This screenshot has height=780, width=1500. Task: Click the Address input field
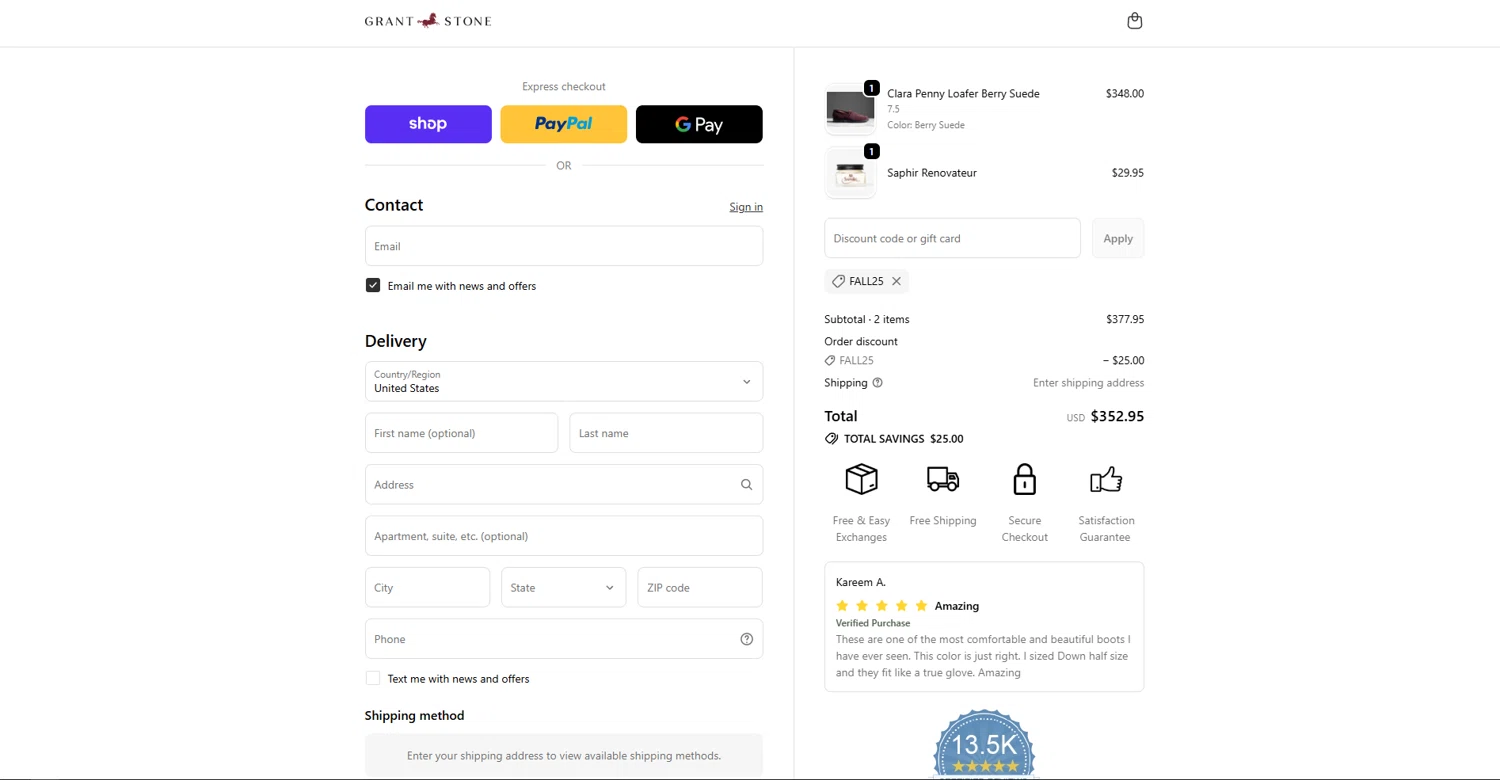click(x=564, y=485)
